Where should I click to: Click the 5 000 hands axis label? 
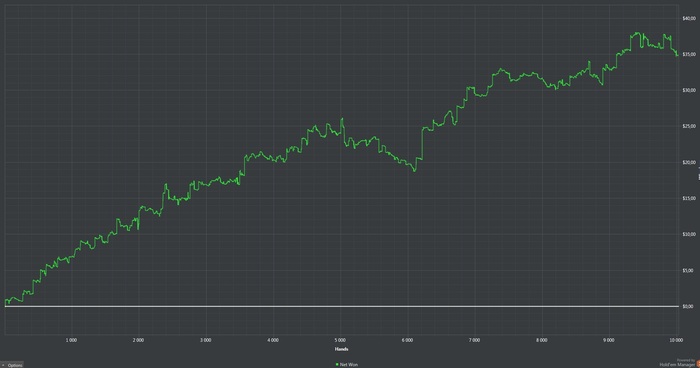[340, 340]
